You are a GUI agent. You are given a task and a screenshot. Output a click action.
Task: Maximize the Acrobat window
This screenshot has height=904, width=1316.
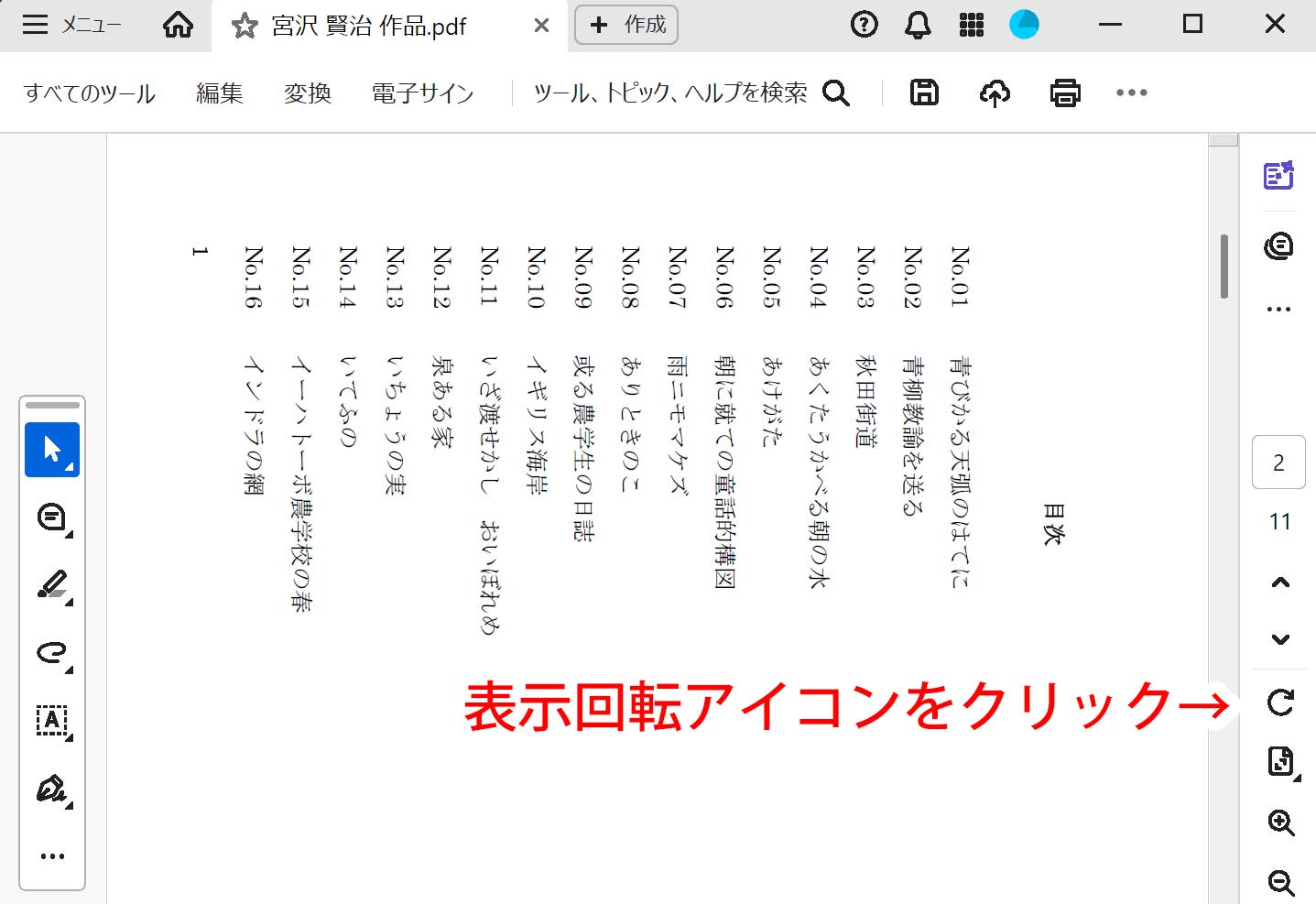1192,24
